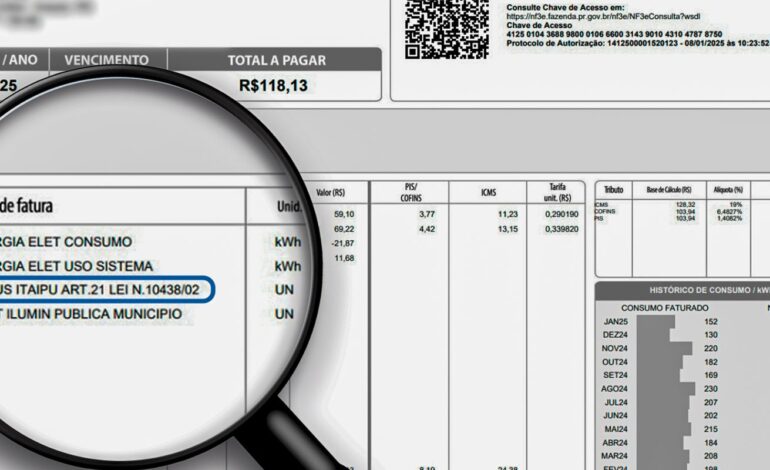Click the 'PIS/ COFINS' column header
Viewport: 770px width, 470px height.
click(411, 193)
